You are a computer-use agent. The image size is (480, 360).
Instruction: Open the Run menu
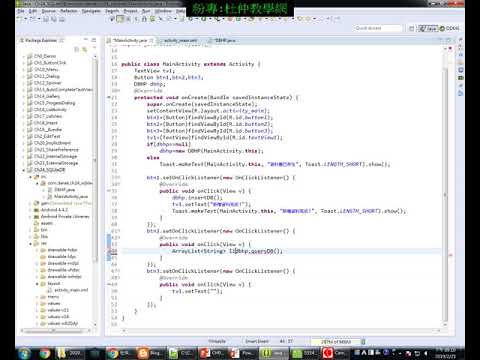pyautogui.click(x=146, y=11)
